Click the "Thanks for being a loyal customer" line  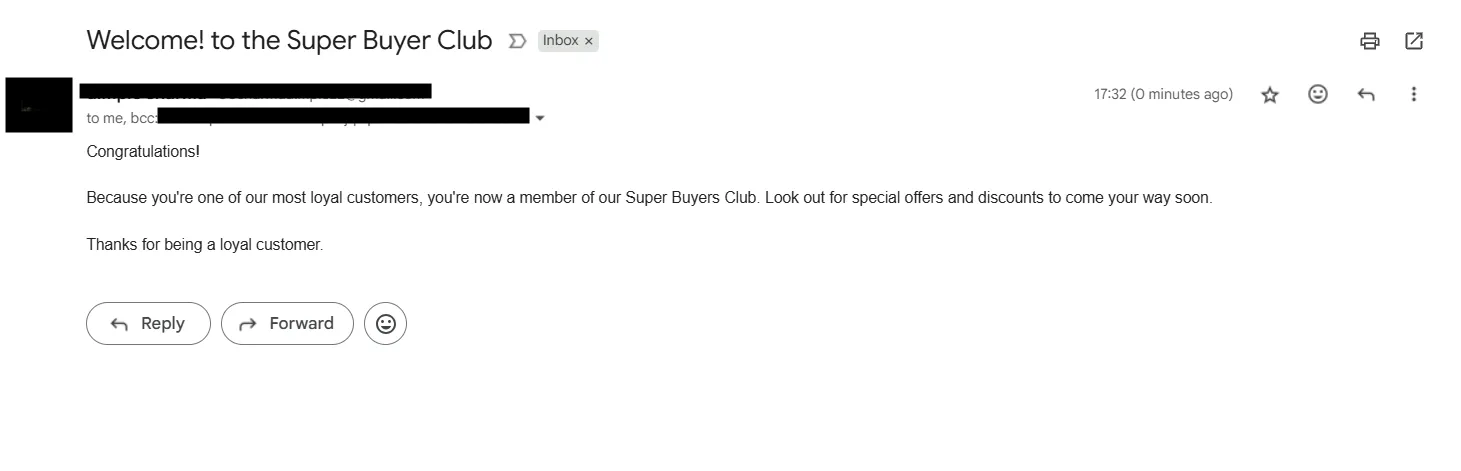click(x=205, y=244)
